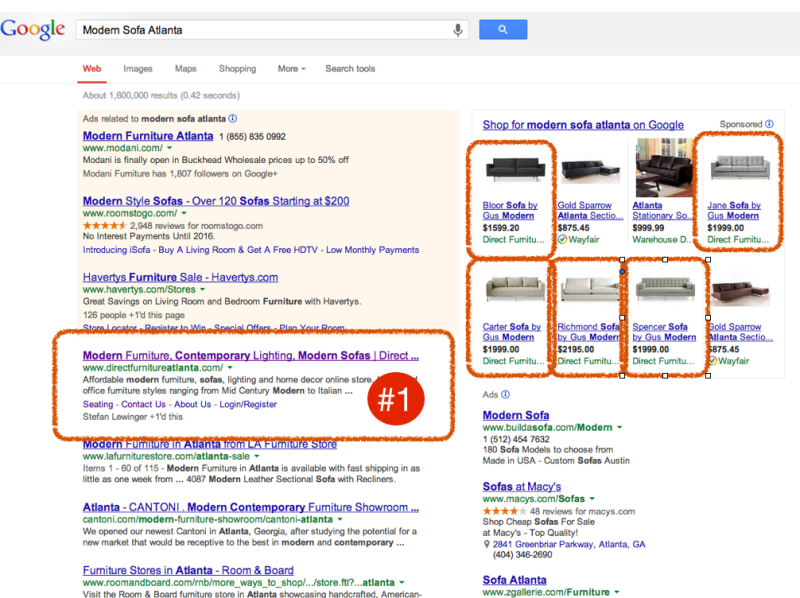Viewport: 800px width, 598px height.
Task: Expand arrow next to www.roomstogo.com URL
Action: pos(184,213)
